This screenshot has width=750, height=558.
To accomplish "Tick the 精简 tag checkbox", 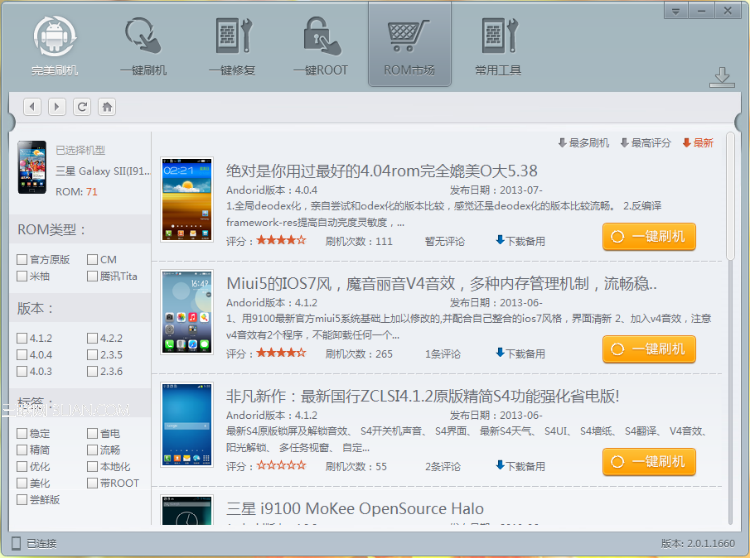I will point(22,450).
